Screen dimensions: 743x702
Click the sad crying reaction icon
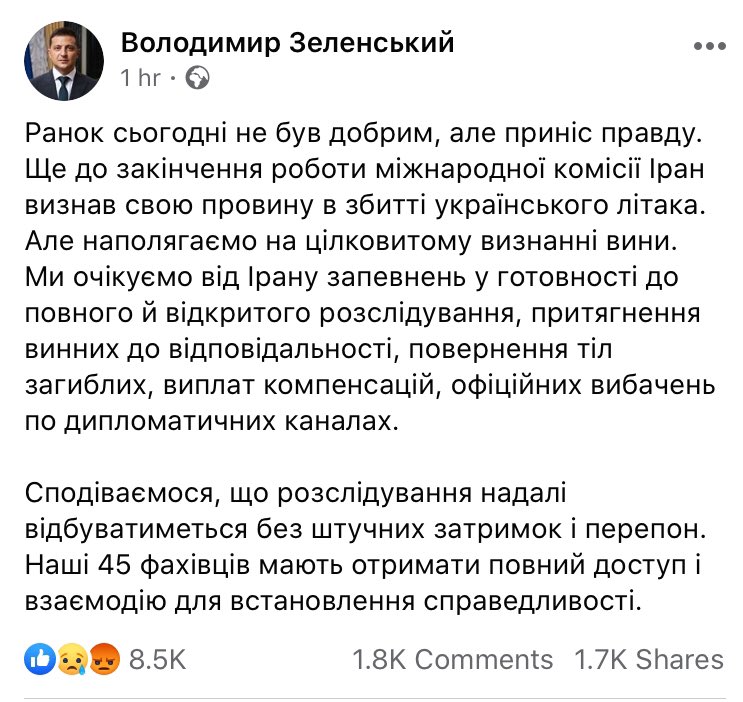pyautogui.click(x=68, y=659)
